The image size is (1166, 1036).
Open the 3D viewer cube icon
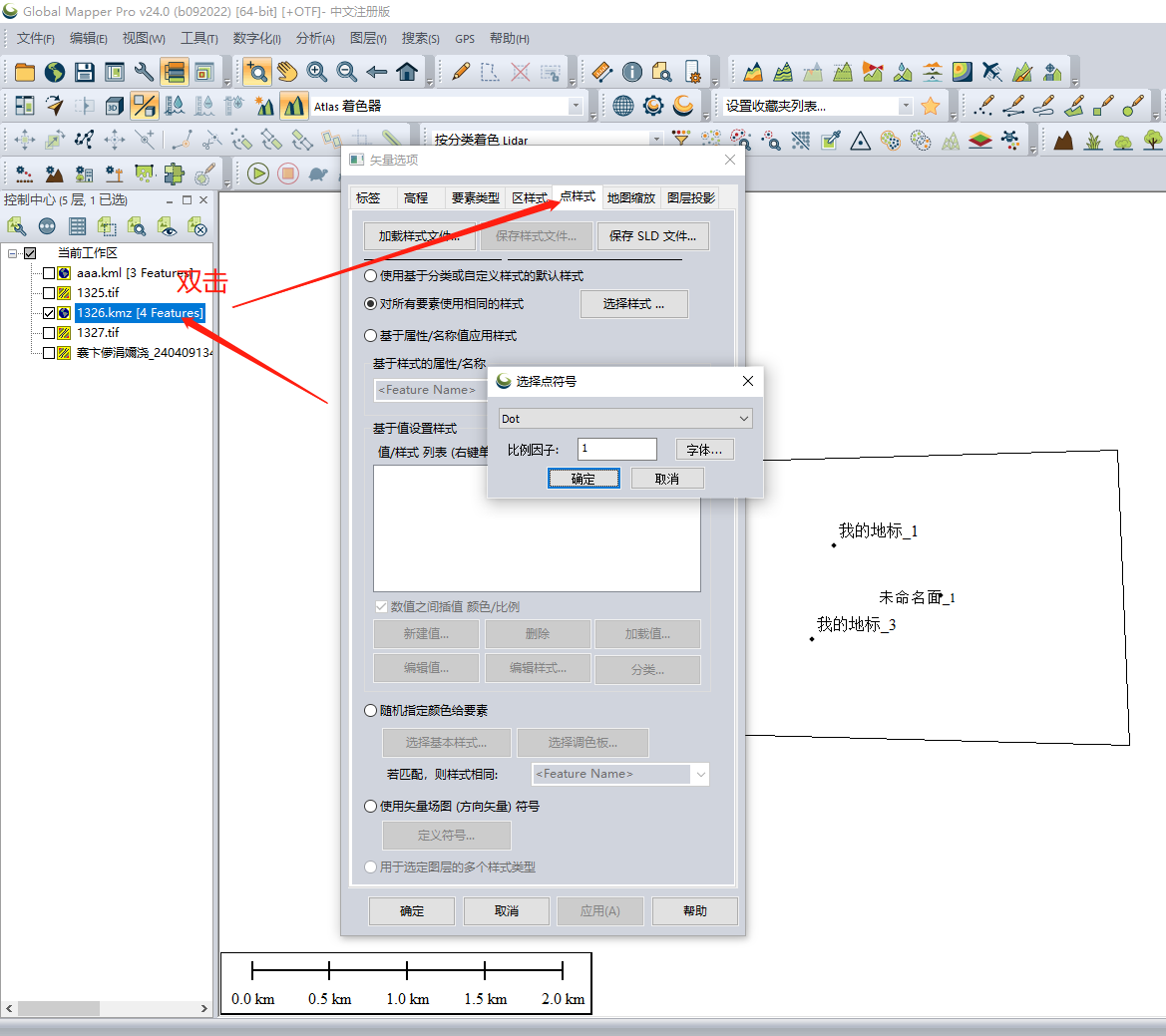pos(114,107)
